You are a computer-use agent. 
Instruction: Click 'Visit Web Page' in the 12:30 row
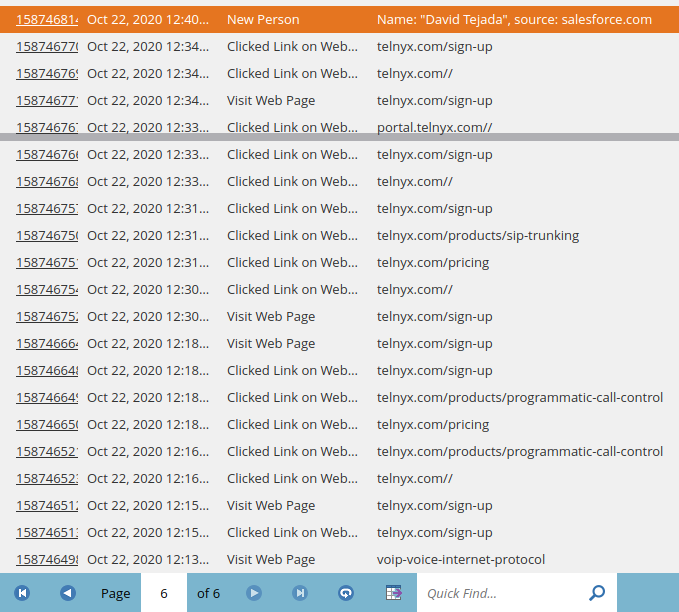click(271, 317)
